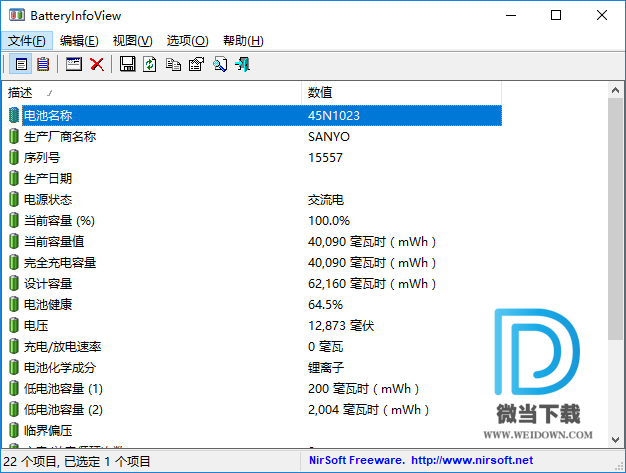Click the value 12,873 毫伏

pos(341,326)
